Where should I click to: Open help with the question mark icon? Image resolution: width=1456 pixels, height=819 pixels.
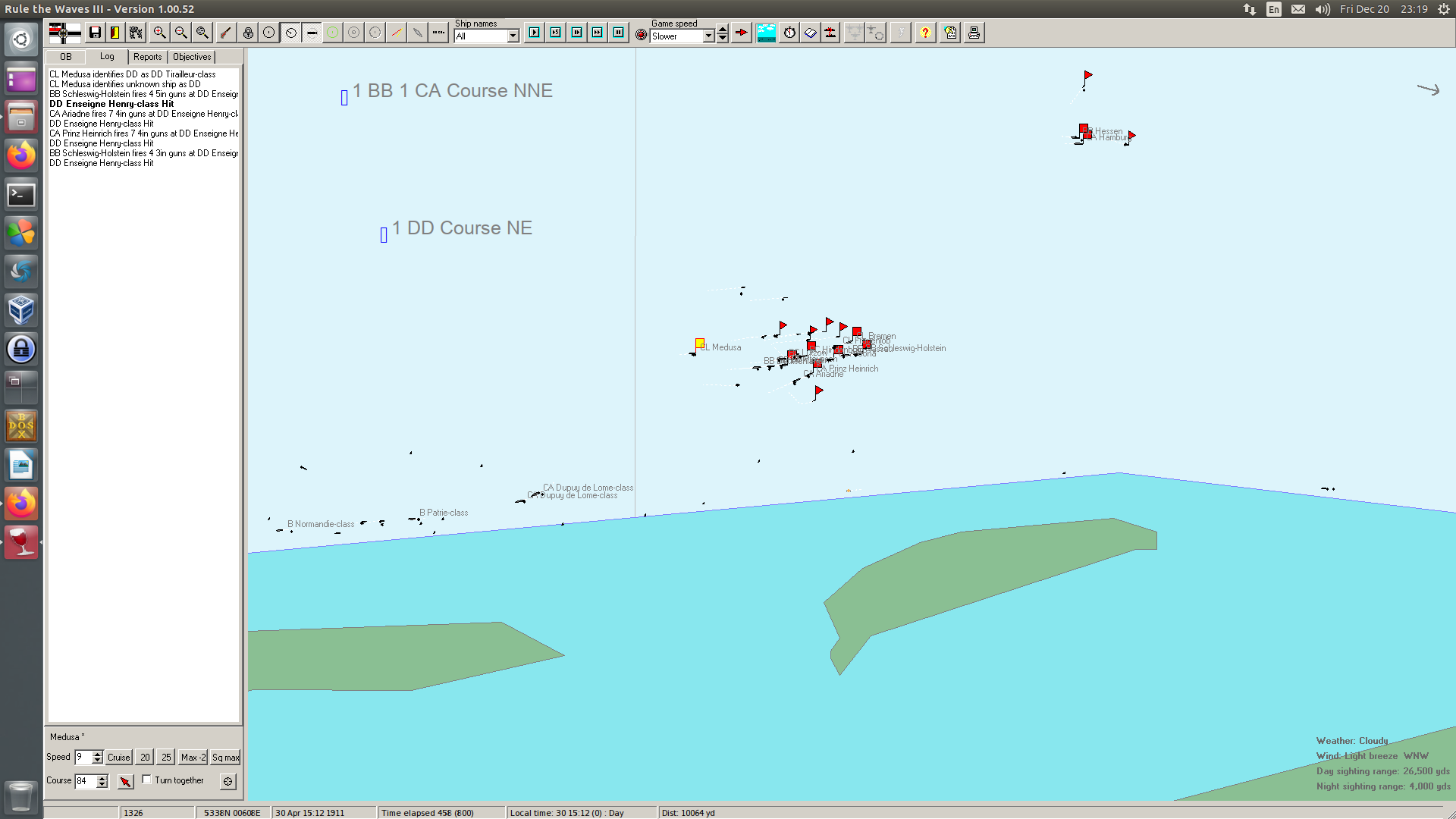pos(925,33)
